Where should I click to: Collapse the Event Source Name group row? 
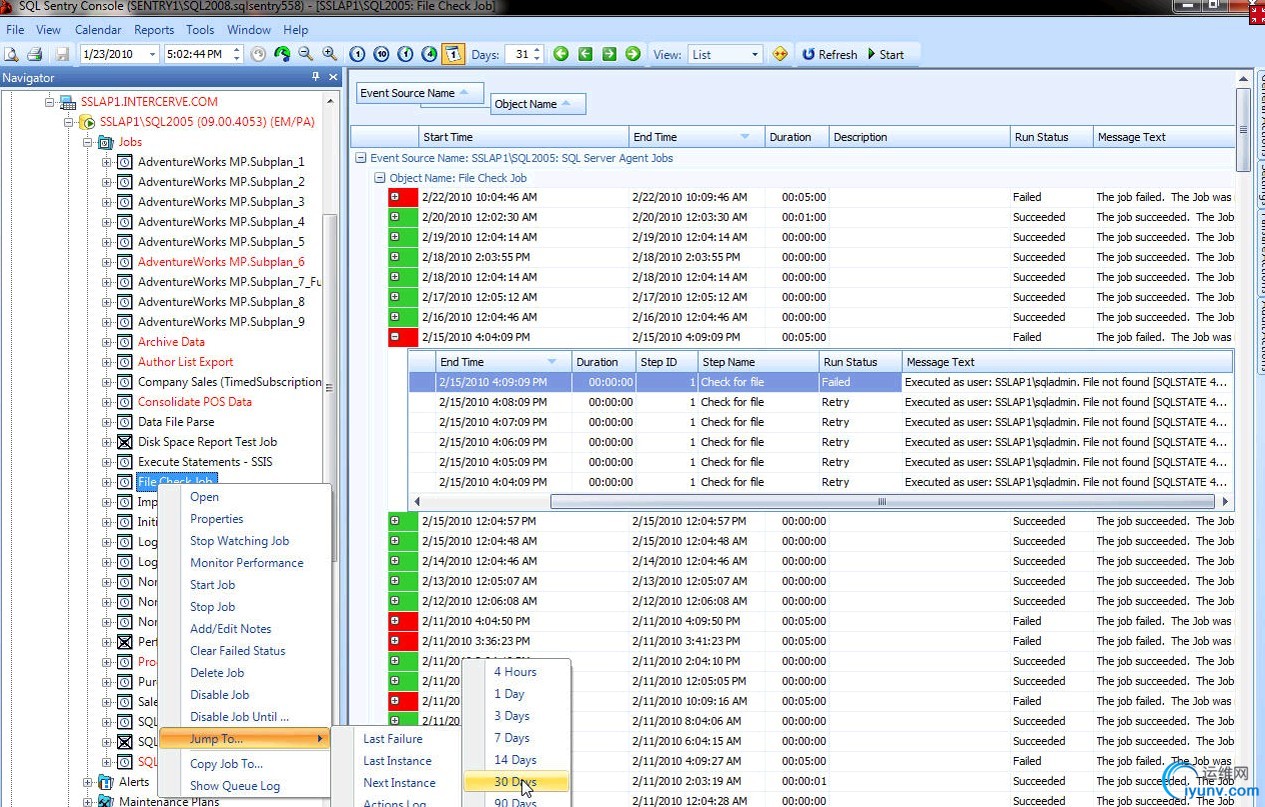360,158
